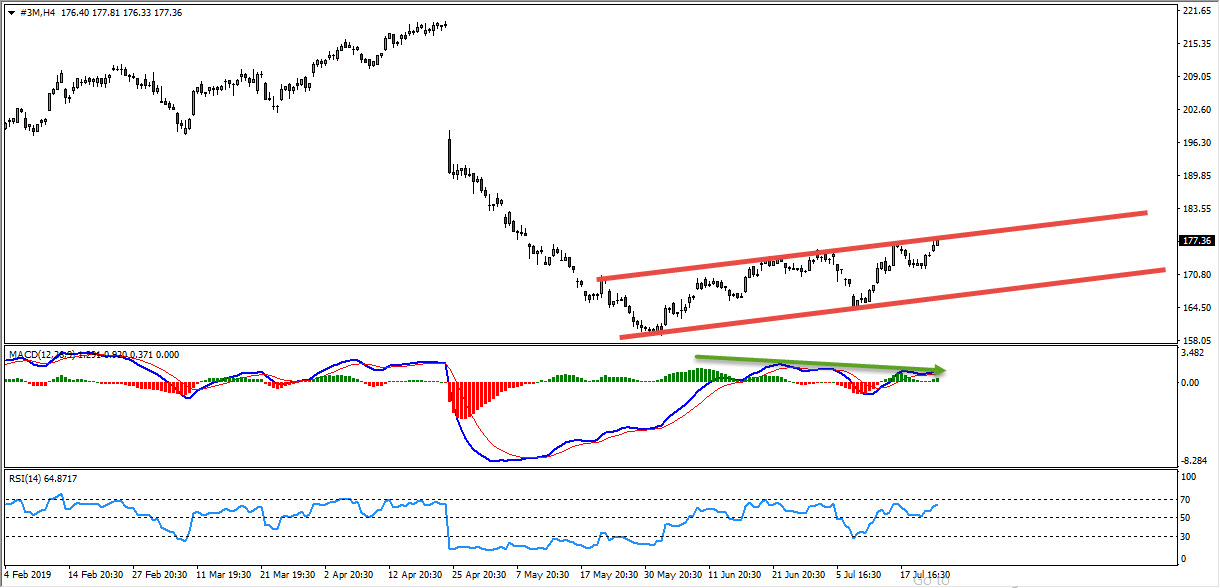The height and width of the screenshot is (588, 1220).
Task: Click the 221.65 price scale label
Action: click(1196, 11)
